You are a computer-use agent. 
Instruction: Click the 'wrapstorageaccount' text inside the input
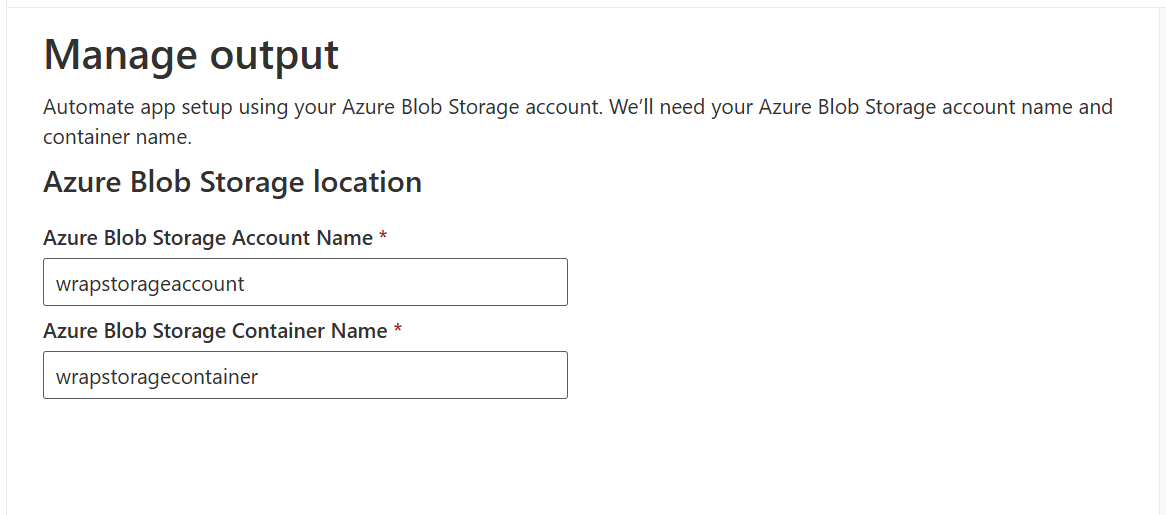pyautogui.click(x=150, y=284)
